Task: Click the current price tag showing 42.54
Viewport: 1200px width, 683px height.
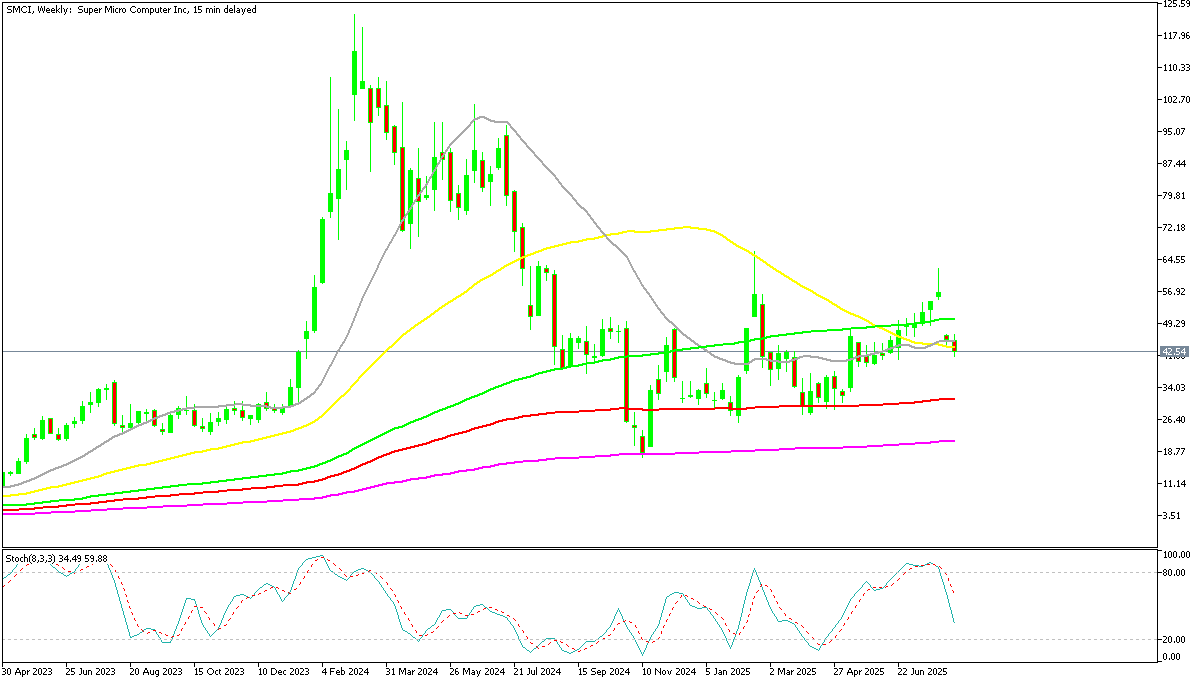Action: coord(1176,351)
